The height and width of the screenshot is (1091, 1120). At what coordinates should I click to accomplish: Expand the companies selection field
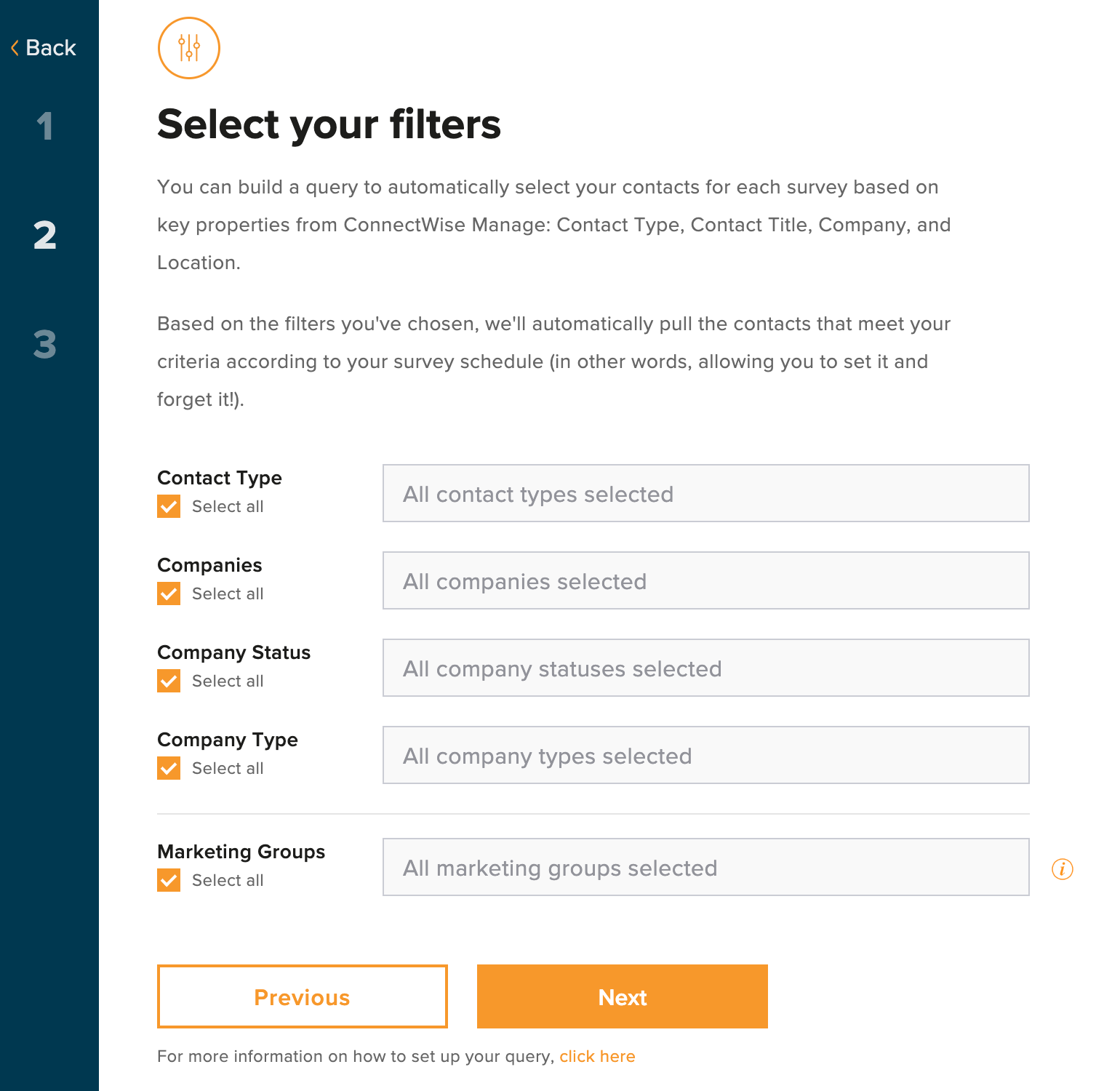coord(705,580)
